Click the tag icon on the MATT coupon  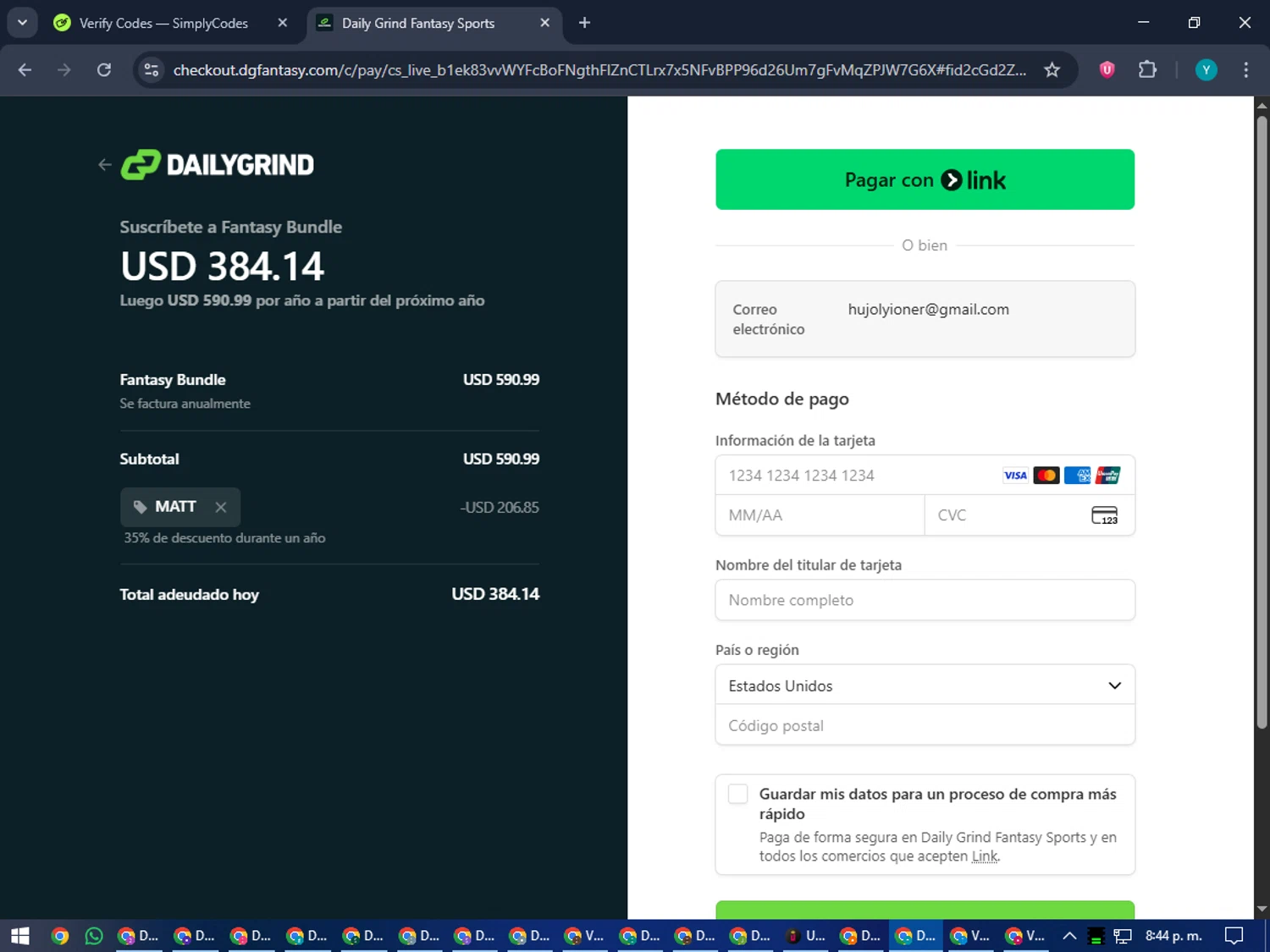coord(140,507)
